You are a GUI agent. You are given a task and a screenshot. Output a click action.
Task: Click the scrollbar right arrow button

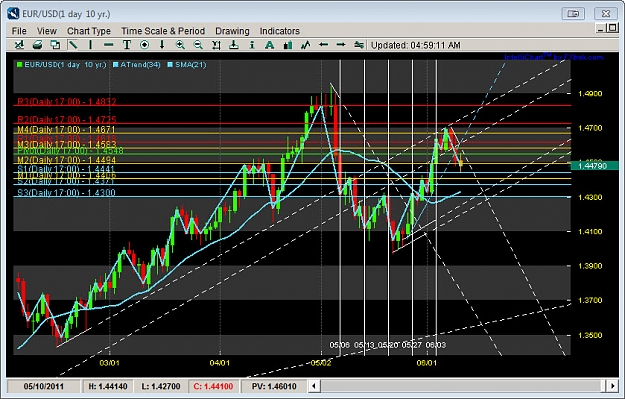click(x=613, y=386)
